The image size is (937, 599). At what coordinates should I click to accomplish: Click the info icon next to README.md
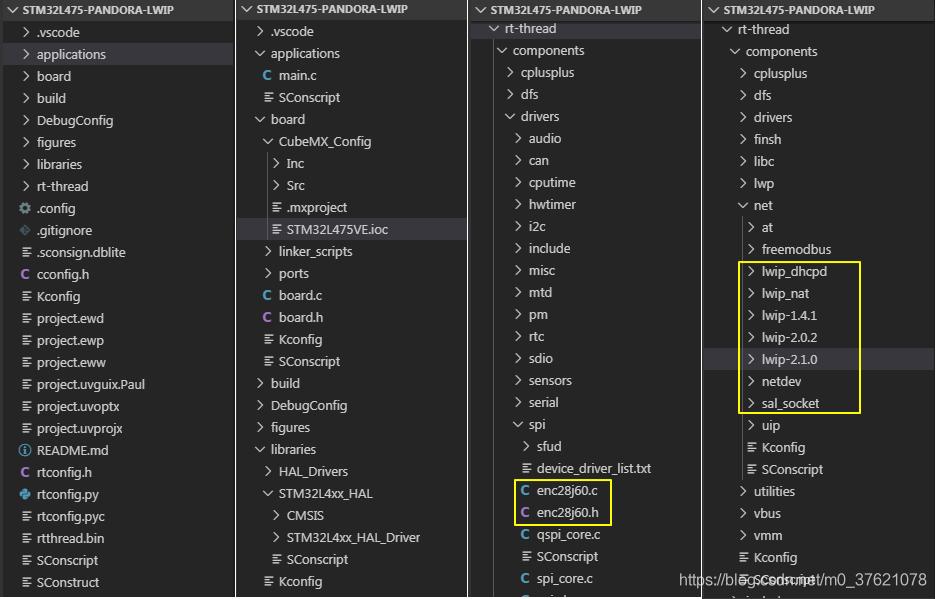25,450
